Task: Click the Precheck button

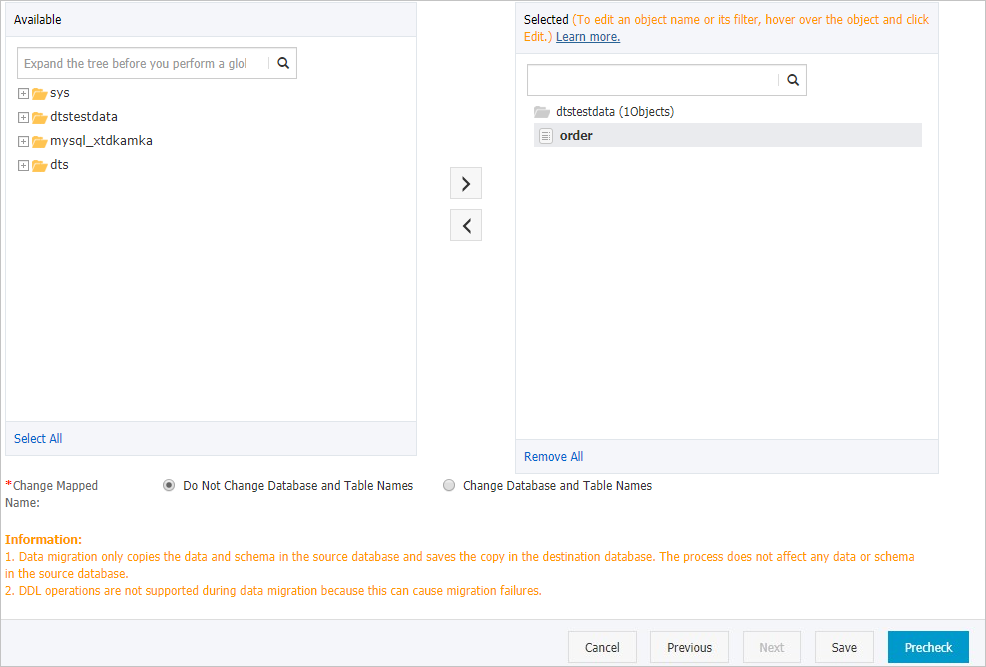Action: 927,646
